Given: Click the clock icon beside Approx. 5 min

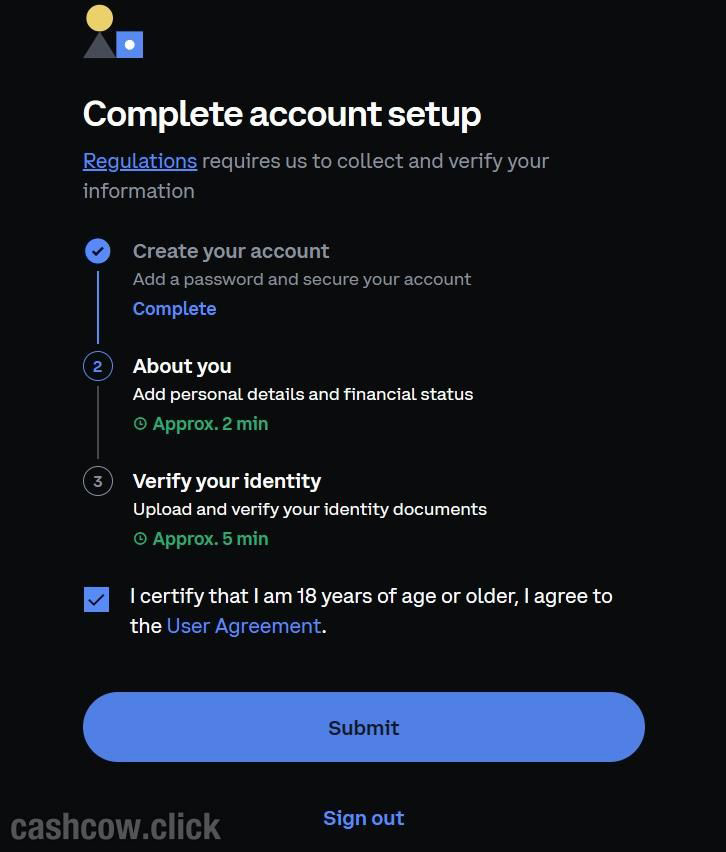Looking at the screenshot, I should (140, 539).
